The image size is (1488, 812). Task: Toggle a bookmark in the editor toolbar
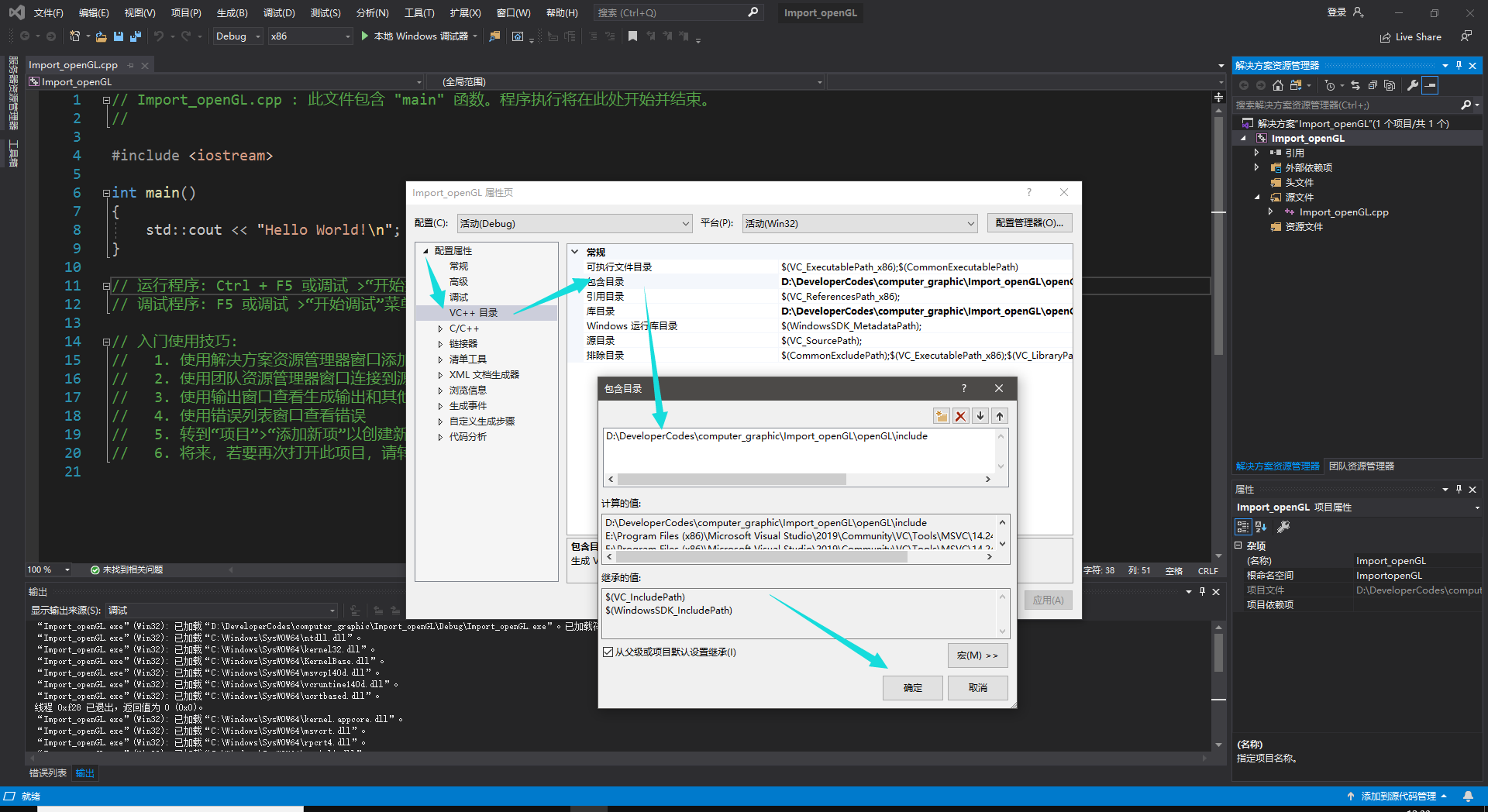(x=632, y=36)
